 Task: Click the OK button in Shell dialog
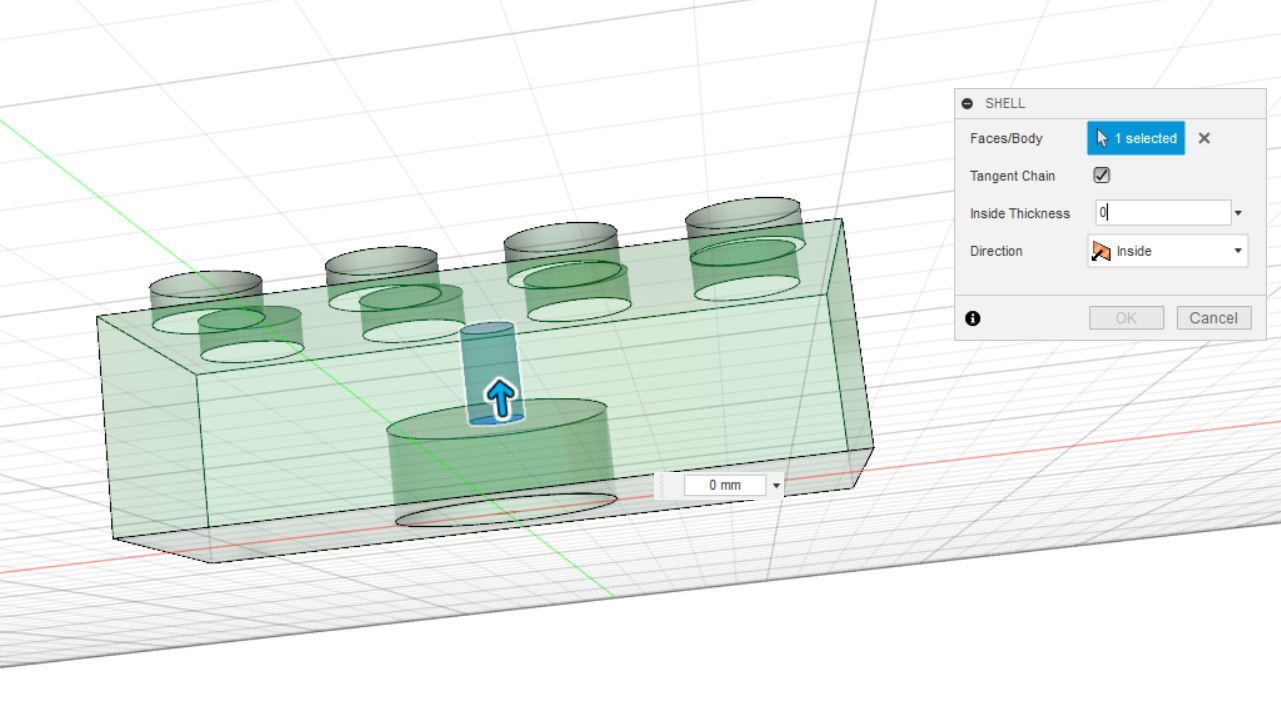click(x=1126, y=318)
